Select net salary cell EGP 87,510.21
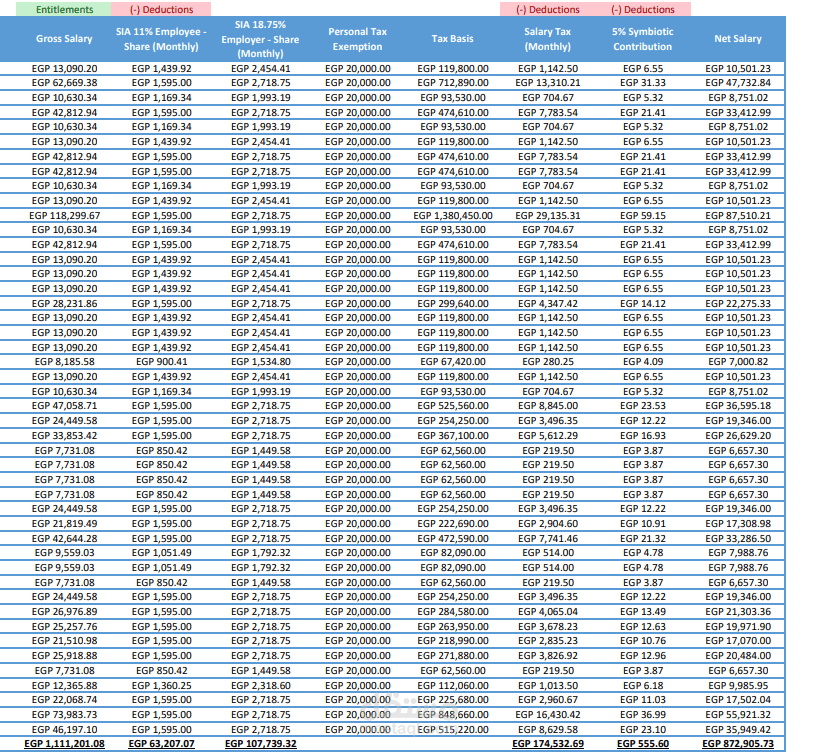This screenshot has width=818, height=752. tap(738, 216)
